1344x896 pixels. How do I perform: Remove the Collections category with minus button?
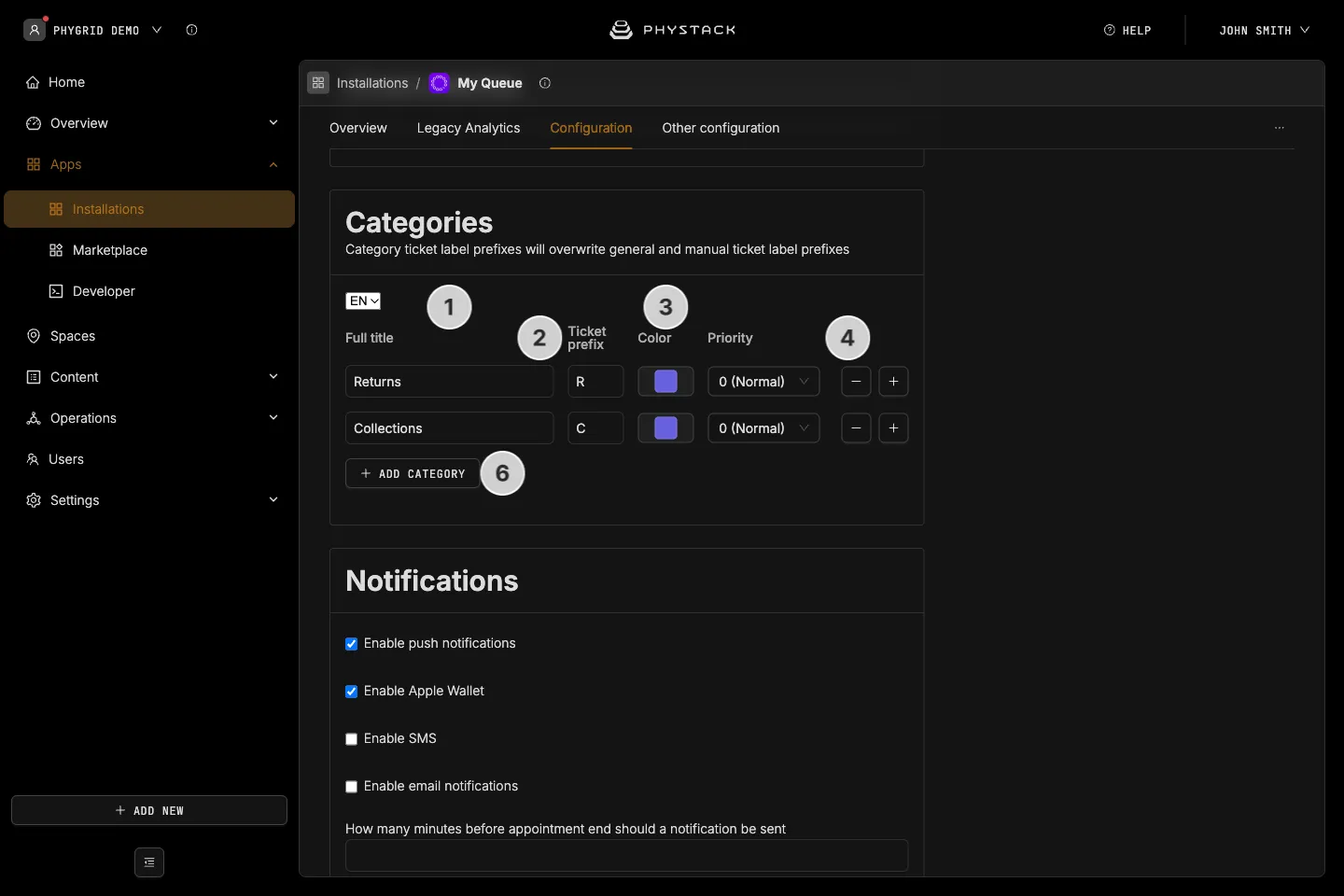tap(856, 428)
